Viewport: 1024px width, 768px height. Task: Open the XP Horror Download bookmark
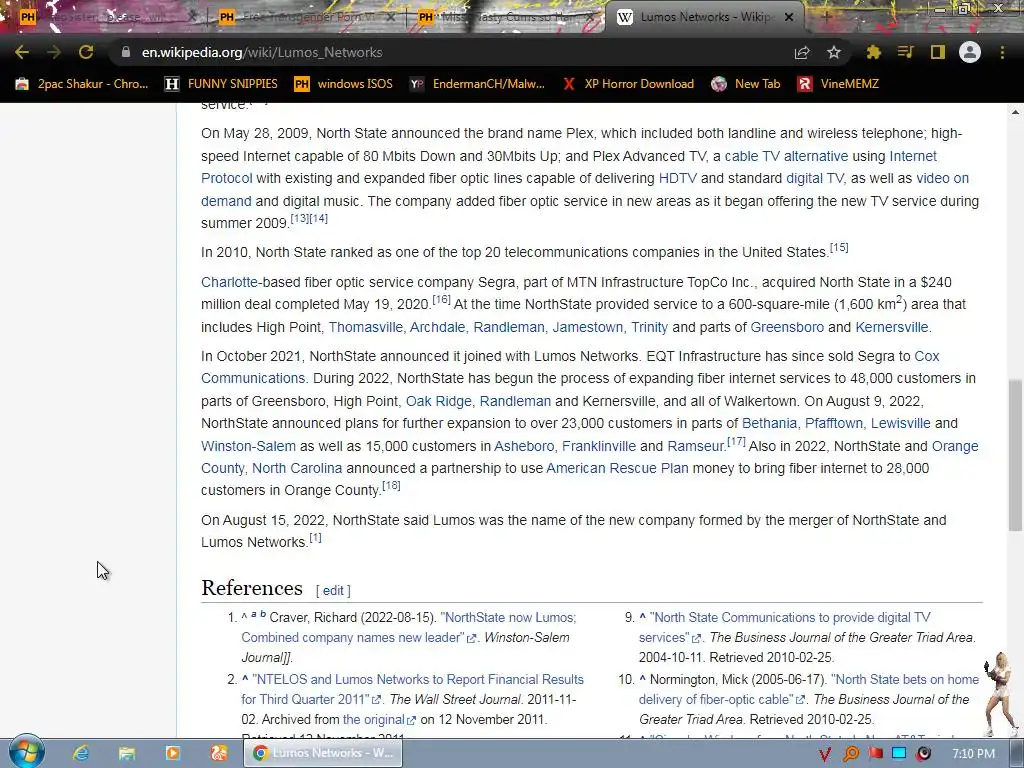click(628, 84)
